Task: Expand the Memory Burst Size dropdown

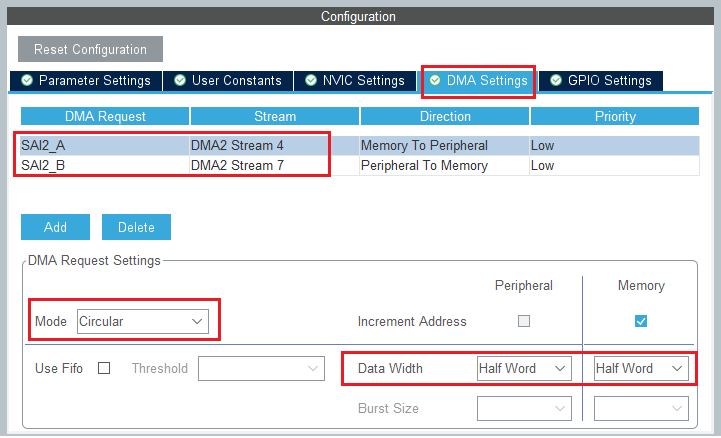Action: (x=640, y=408)
